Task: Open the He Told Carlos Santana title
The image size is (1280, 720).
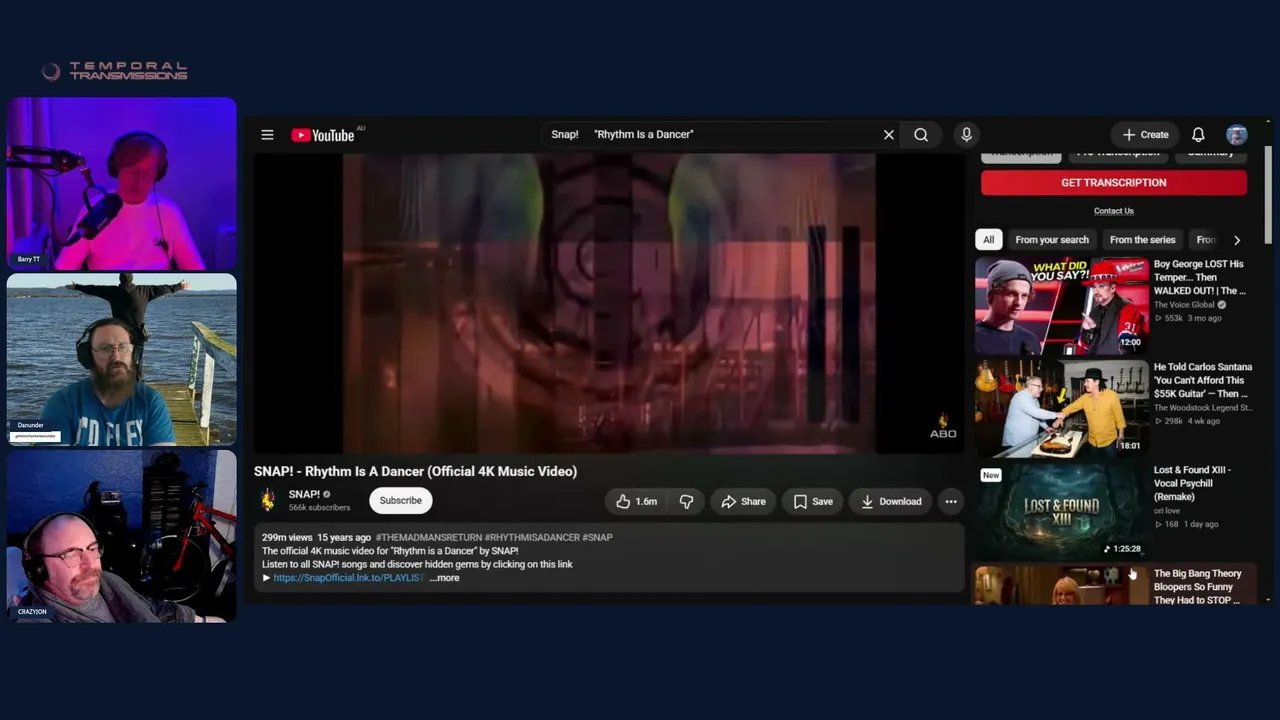Action: click(1203, 380)
